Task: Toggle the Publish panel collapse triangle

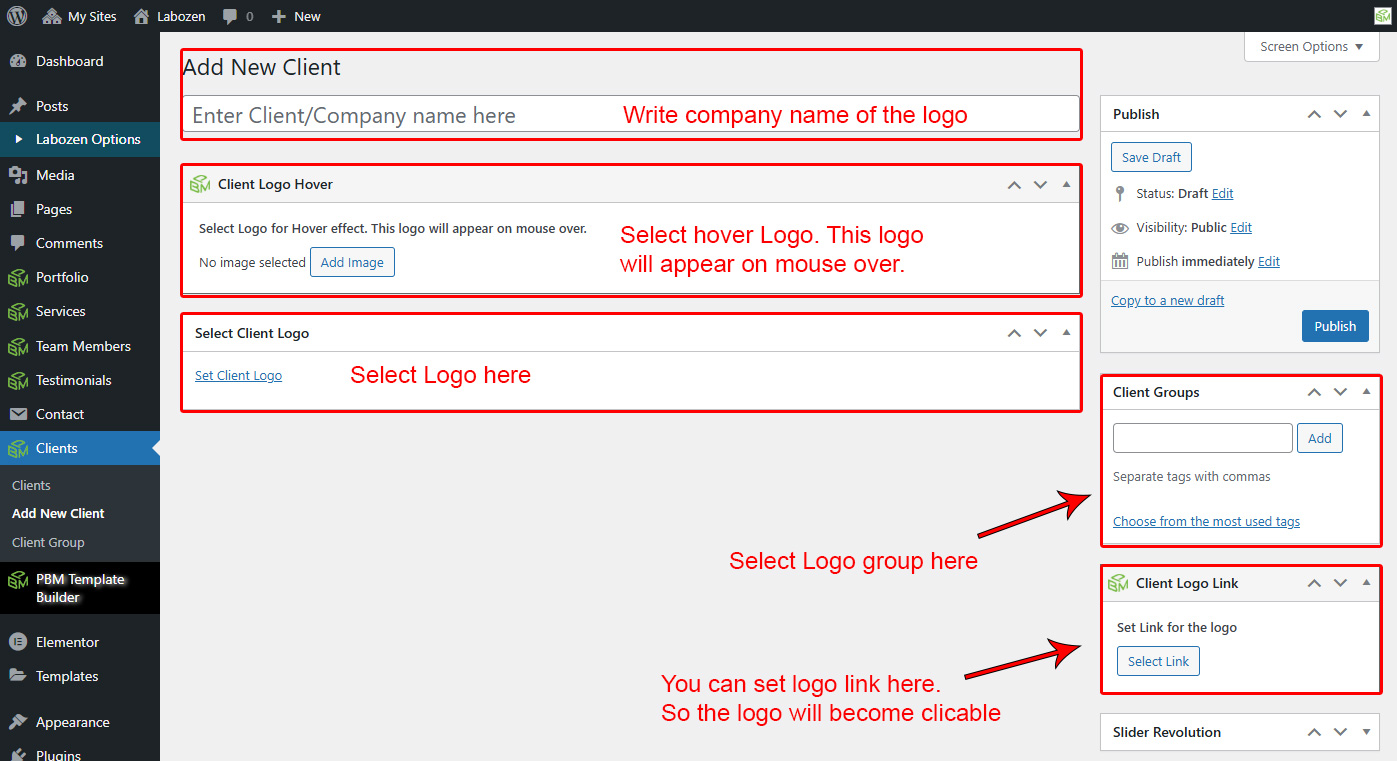Action: 1366,114
